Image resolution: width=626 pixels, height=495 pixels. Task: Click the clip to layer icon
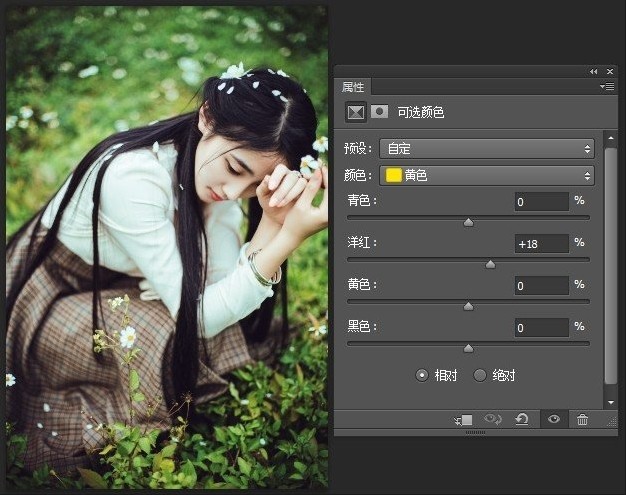(x=464, y=420)
